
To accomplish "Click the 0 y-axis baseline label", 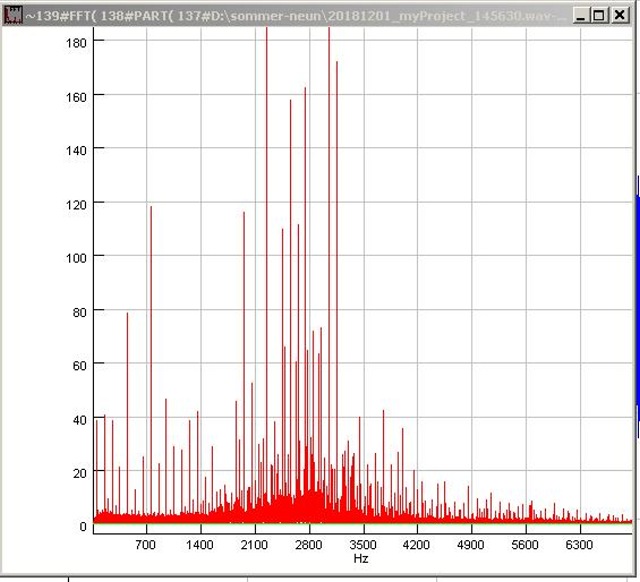I will coord(83,526).
